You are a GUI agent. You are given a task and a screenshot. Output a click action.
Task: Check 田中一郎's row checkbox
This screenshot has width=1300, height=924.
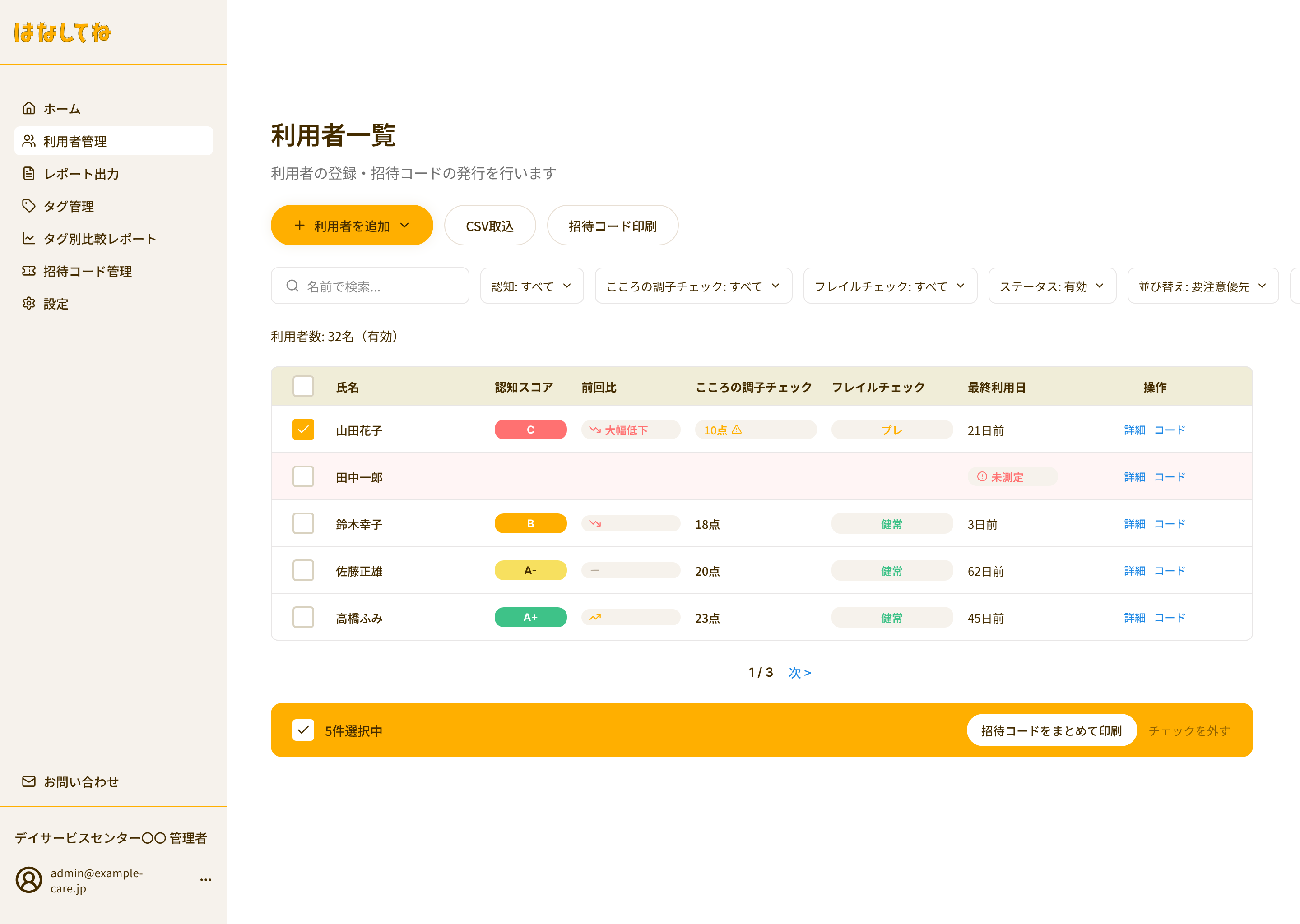coord(303,476)
